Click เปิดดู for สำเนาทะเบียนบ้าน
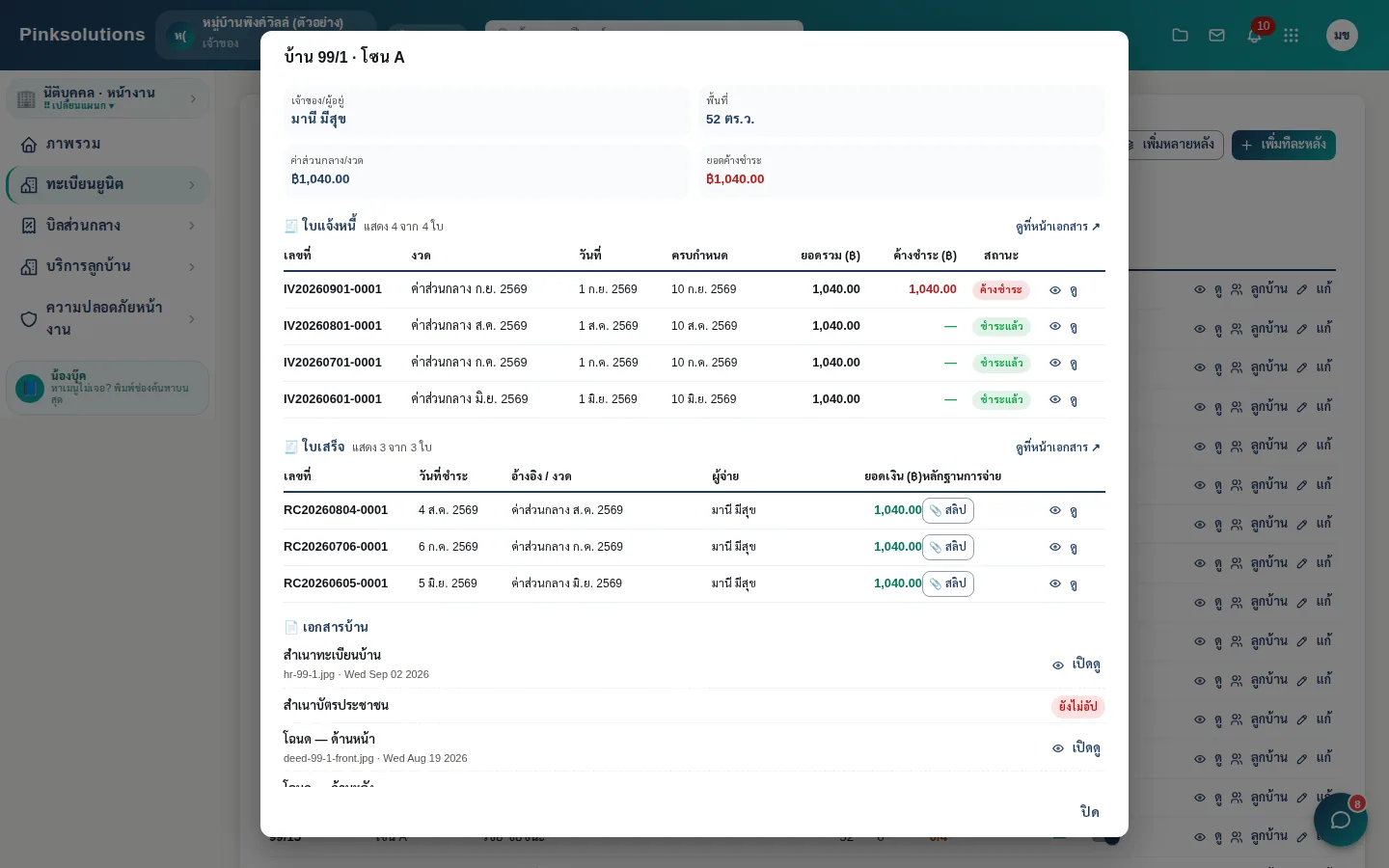The image size is (1389, 868). (x=1076, y=665)
